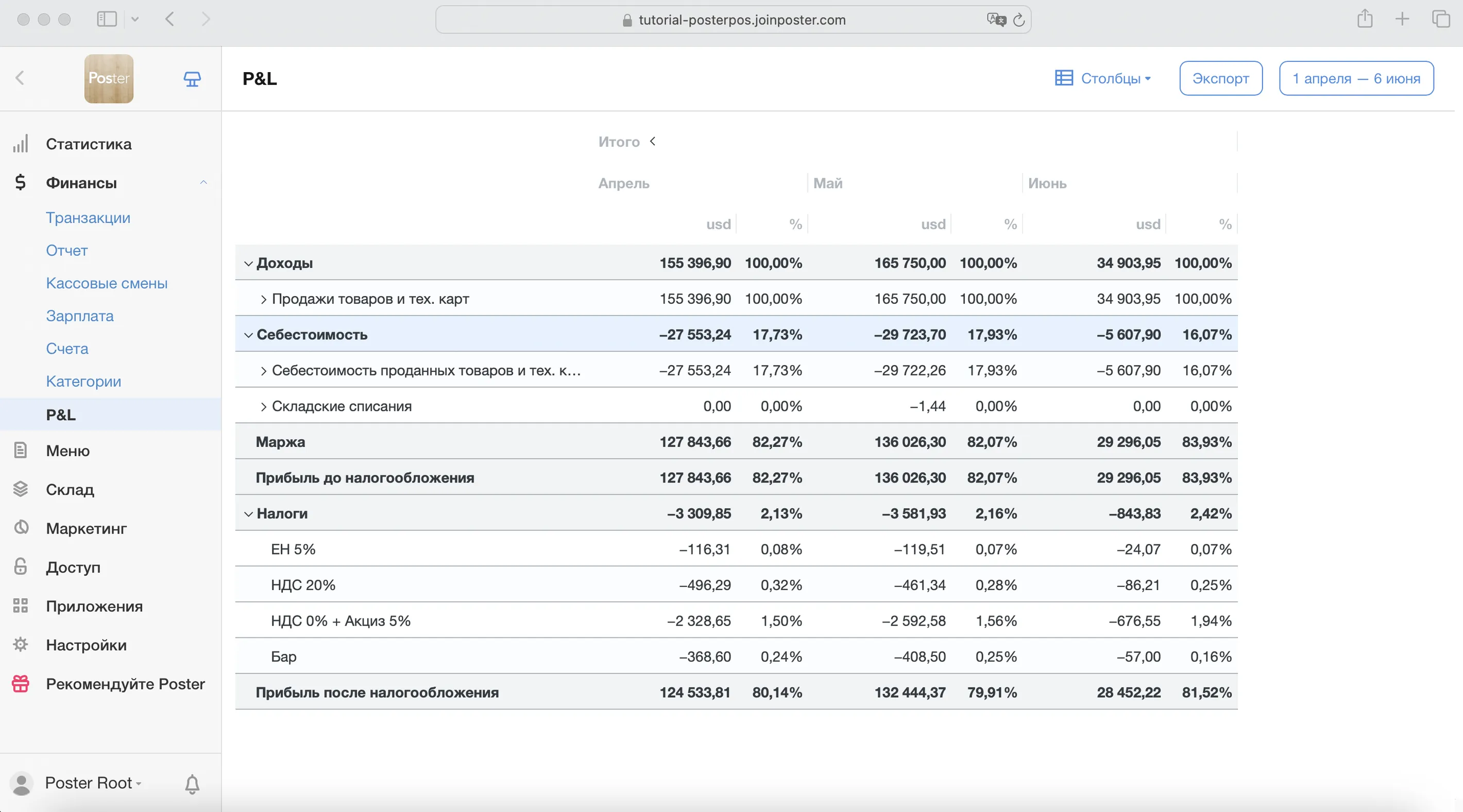The width and height of the screenshot is (1463, 812).
Task: Click the gift icon for Рекомендуйте Poster
Action: (x=21, y=684)
